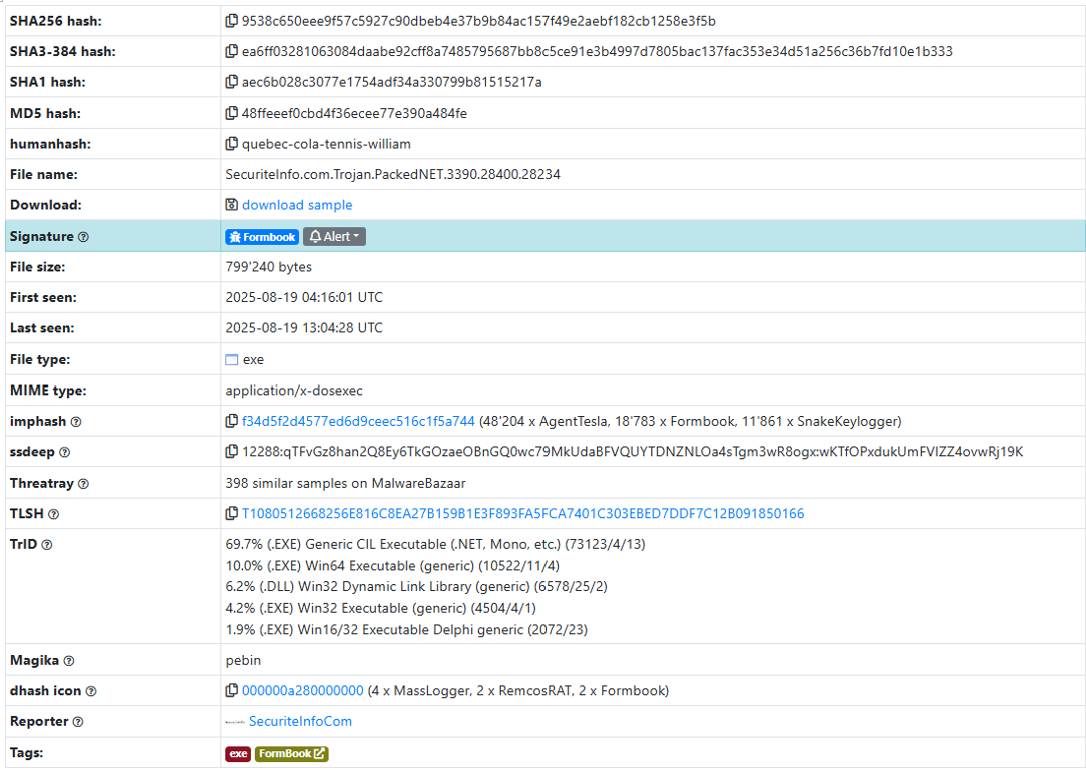Show help for Signature field
The height and width of the screenshot is (770, 1086).
coord(83,238)
